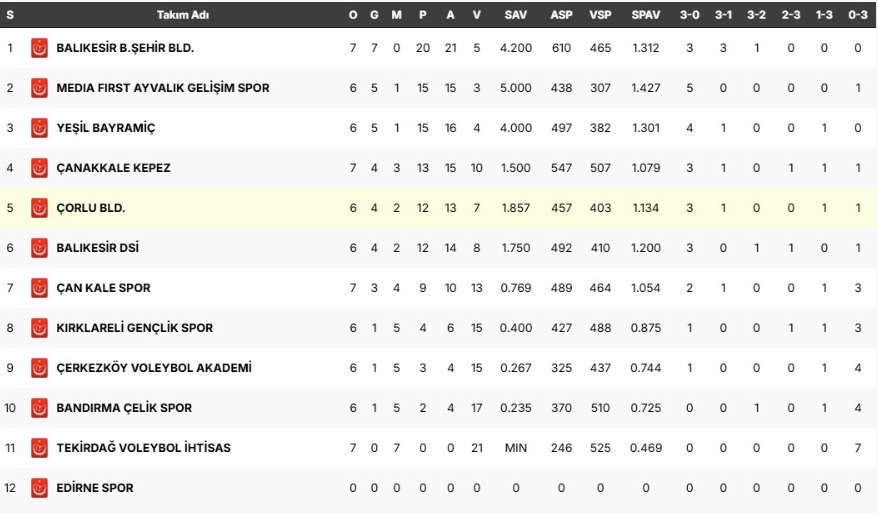878x513 pixels.
Task: Click the Balıkesir B.Şehir Bld. team logo
Action: 40,48
